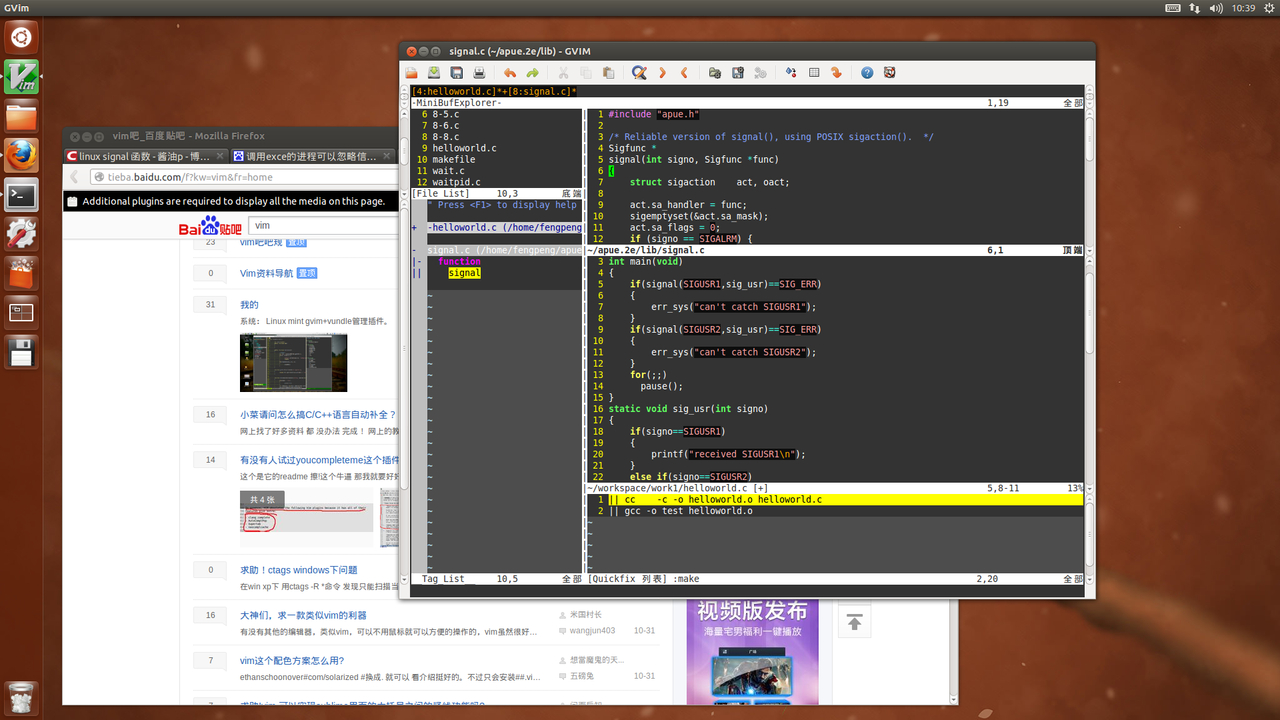1280x720 pixels.
Task: Open the GVim Help icon
Action: click(867, 73)
